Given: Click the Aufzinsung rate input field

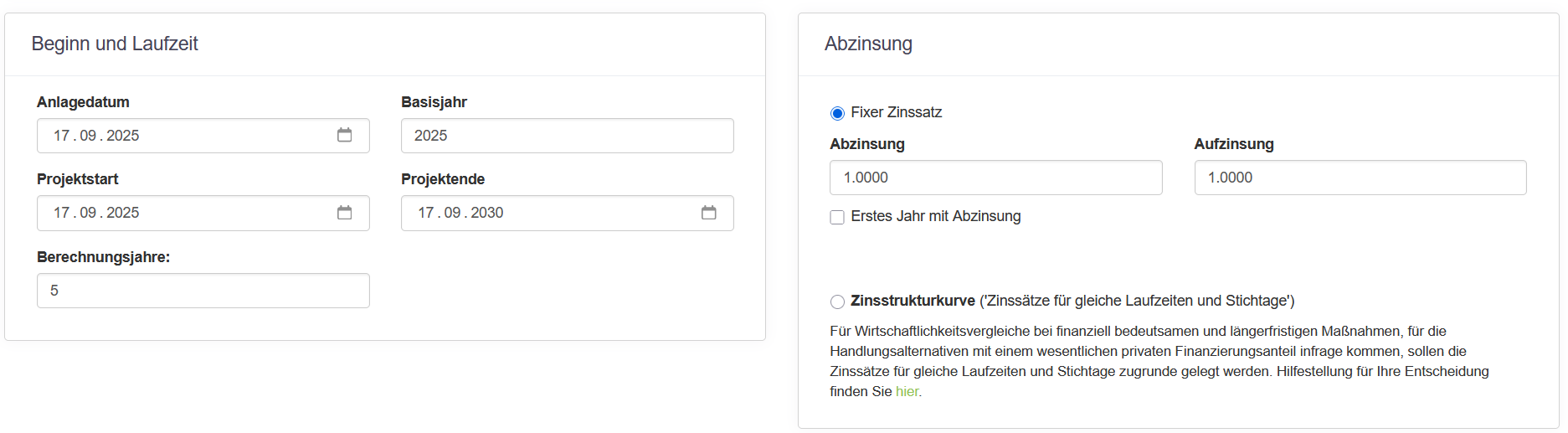Looking at the screenshot, I should pyautogui.click(x=1360, y=178).
